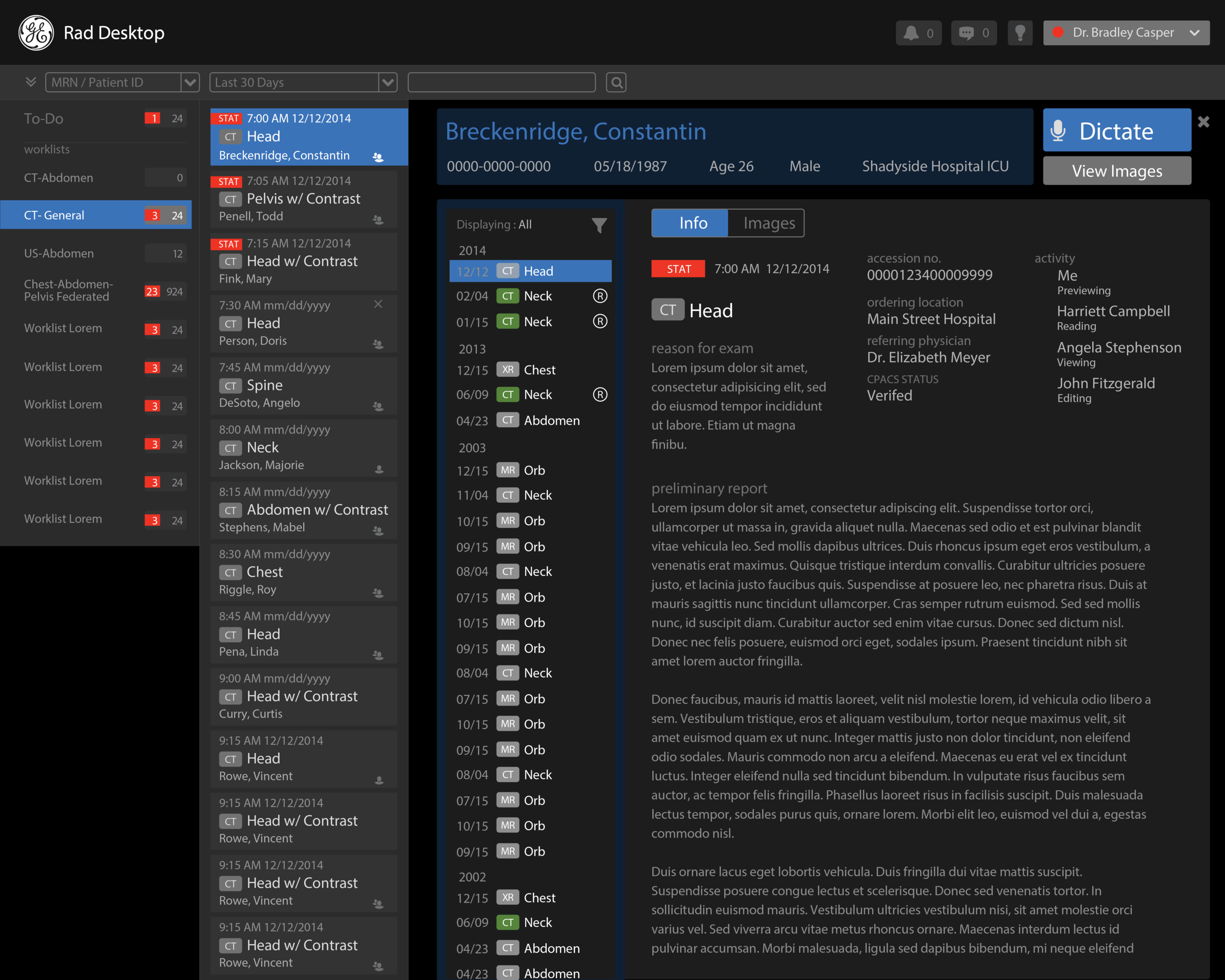Click people icon on Breckenridge worklist card
The width and height of the screenshot is (1225, 980).
pyautogui.click(x=378, y=157)
